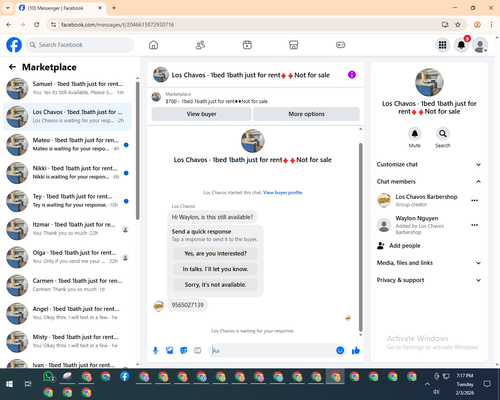Viewport: 500px width, 400px height.
Task: Choose a GIF from the composer
Action: (x=198, y=350)
